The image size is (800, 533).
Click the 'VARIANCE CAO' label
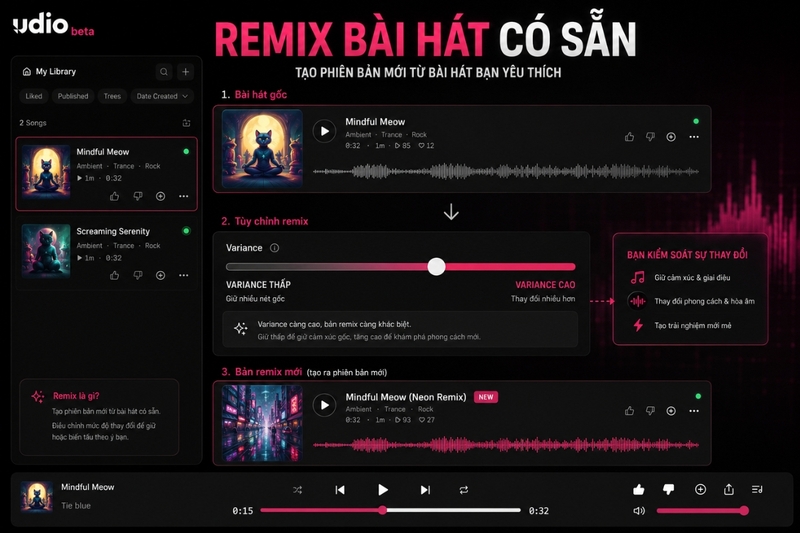(545, 285)
